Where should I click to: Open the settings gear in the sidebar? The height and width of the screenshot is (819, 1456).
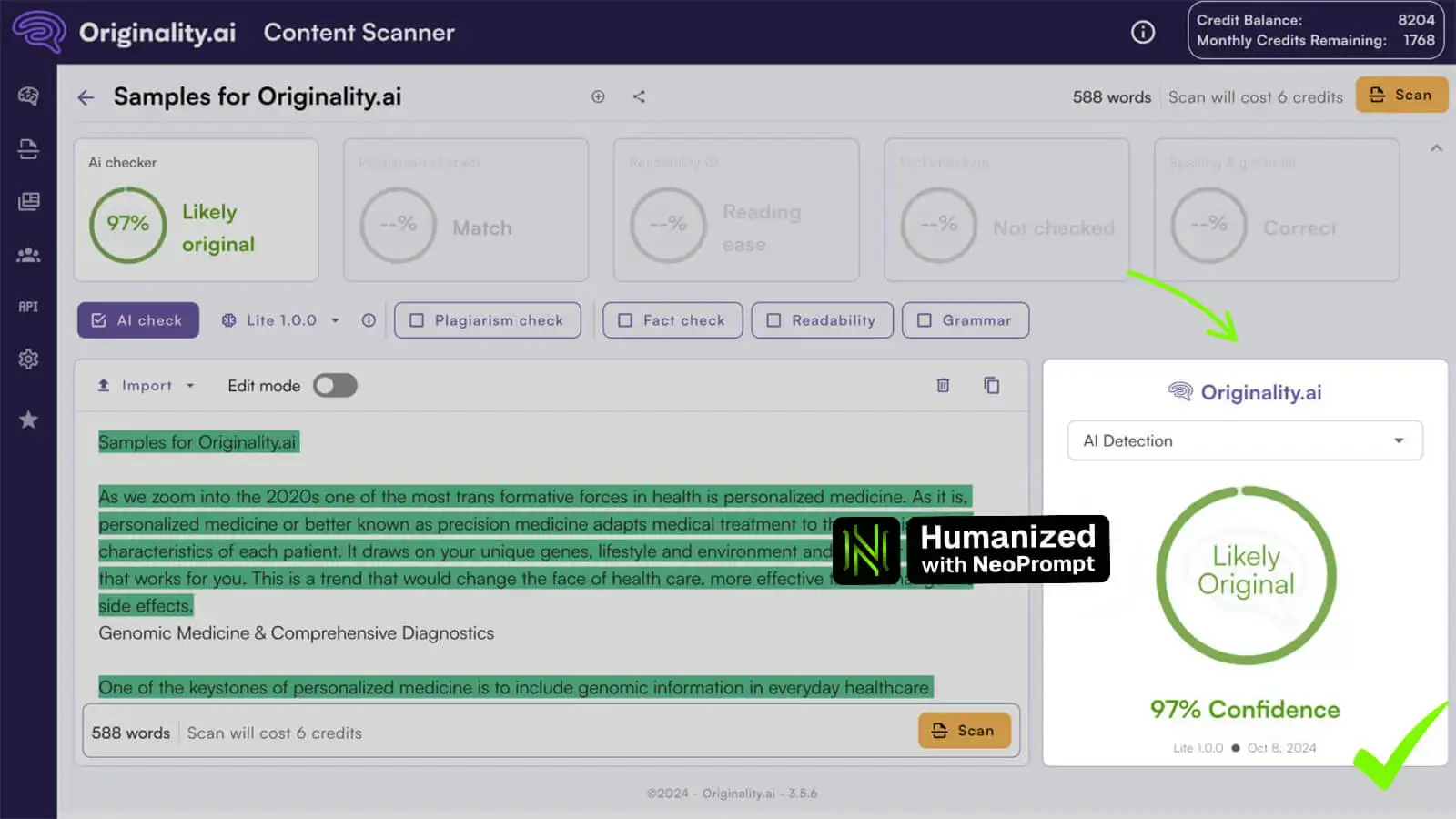tap(28, 359)
